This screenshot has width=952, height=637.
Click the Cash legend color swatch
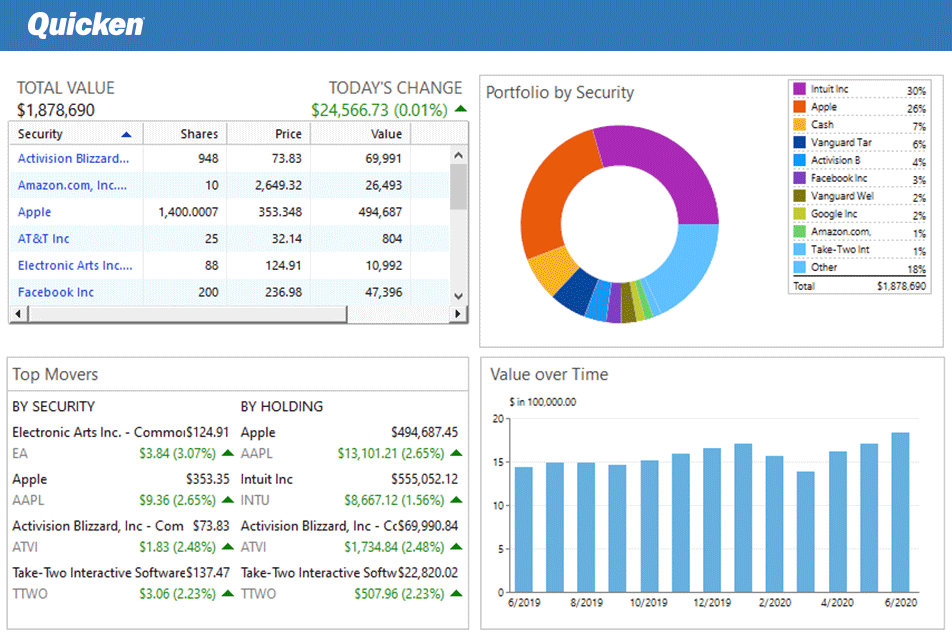pyautogui.click(x=800, y=124)
